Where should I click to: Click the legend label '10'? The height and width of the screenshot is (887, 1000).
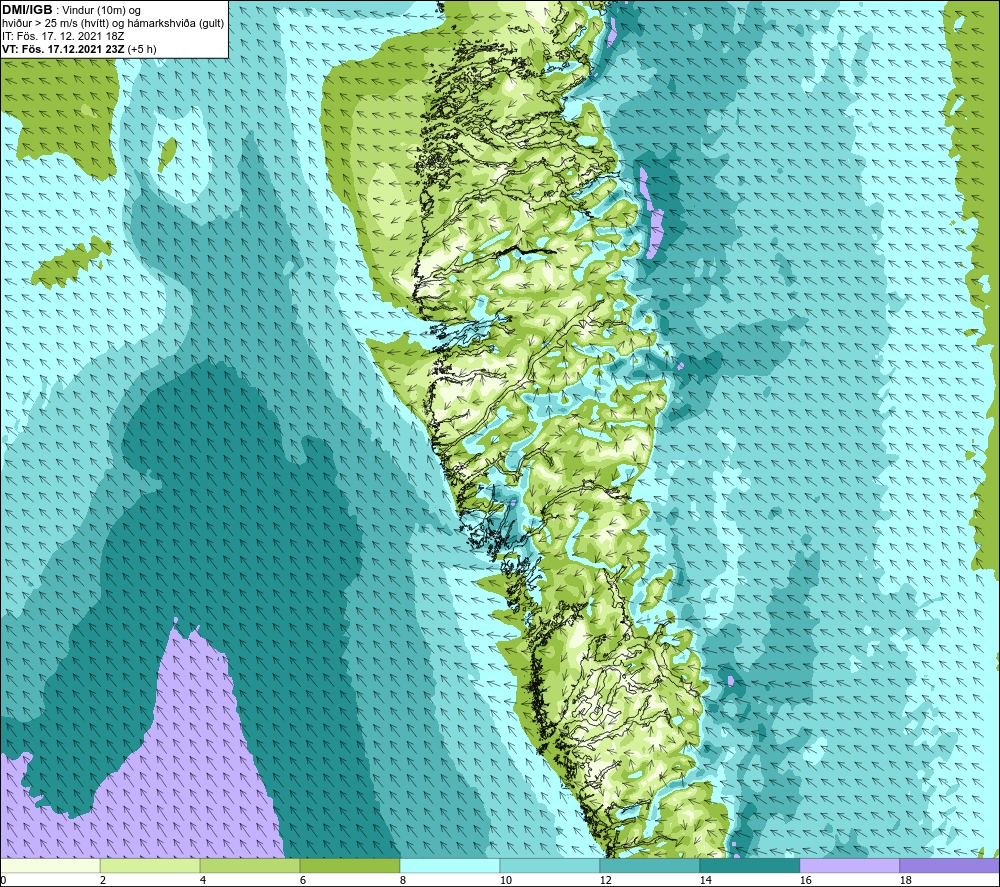(505, 880)
